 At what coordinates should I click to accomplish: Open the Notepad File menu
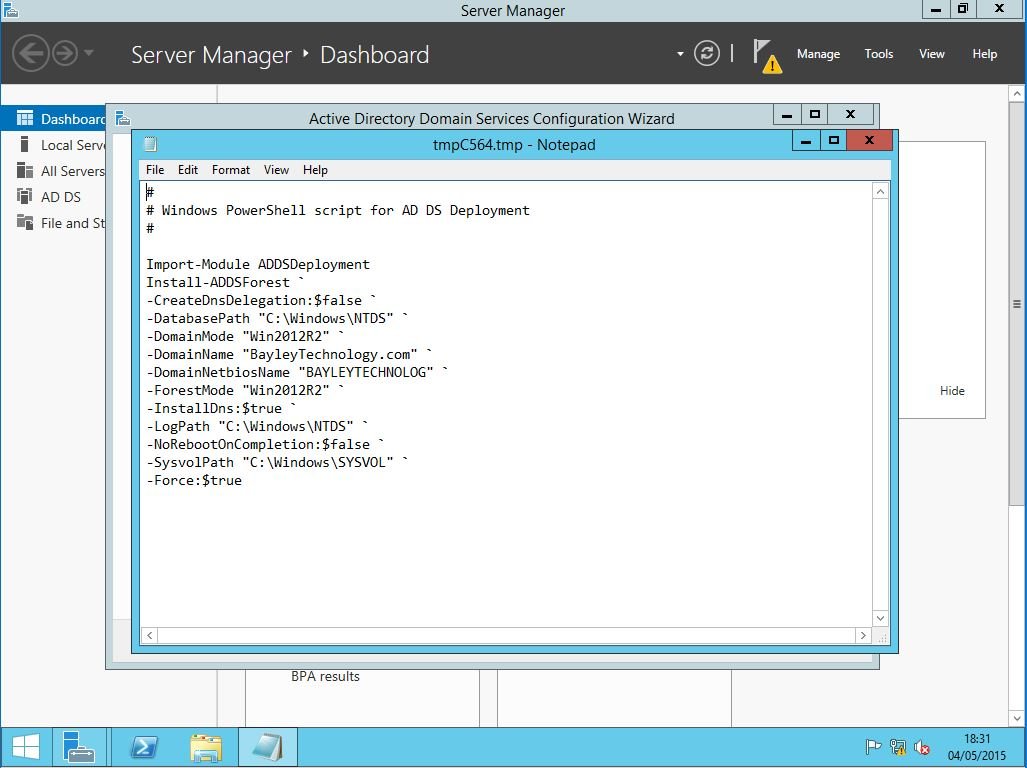click(155, 170)
